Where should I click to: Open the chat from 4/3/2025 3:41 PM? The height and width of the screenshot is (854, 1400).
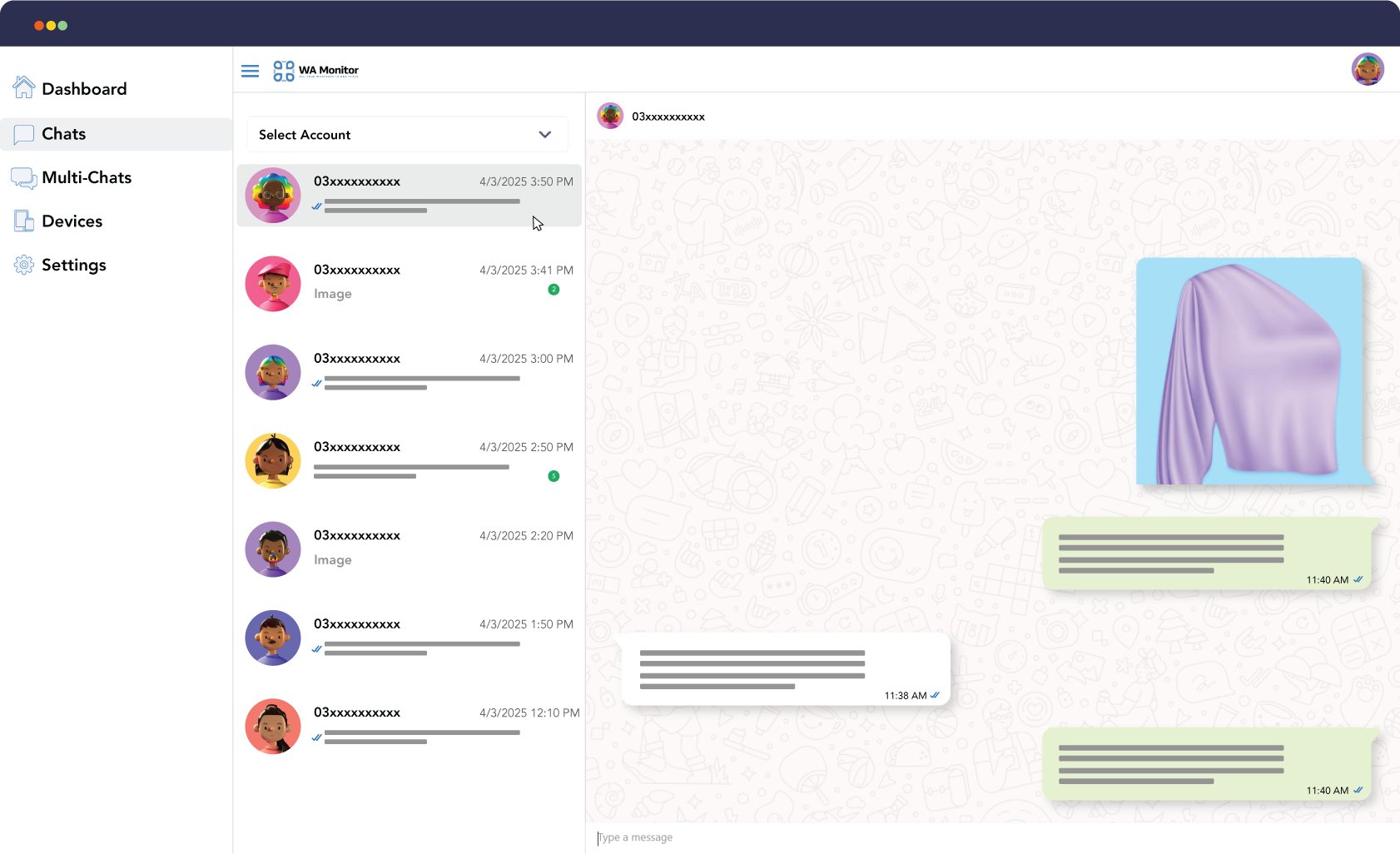[x=409, y=283]
